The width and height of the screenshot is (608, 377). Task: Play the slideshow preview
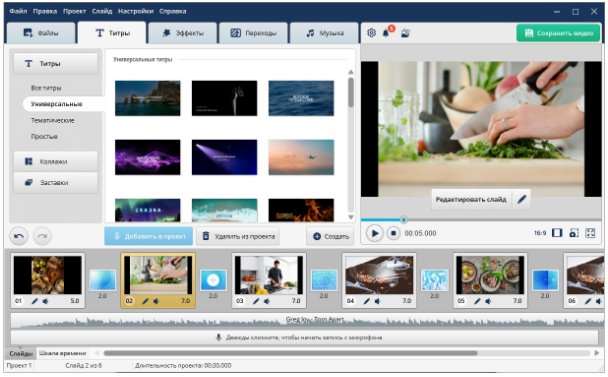(x=375, y=233)
